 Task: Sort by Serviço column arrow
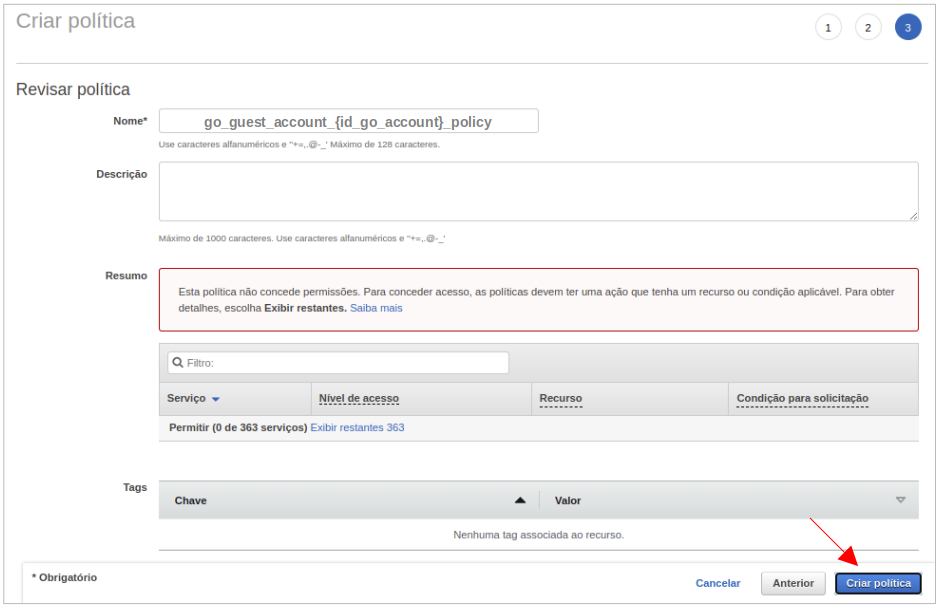pos(216,399)
